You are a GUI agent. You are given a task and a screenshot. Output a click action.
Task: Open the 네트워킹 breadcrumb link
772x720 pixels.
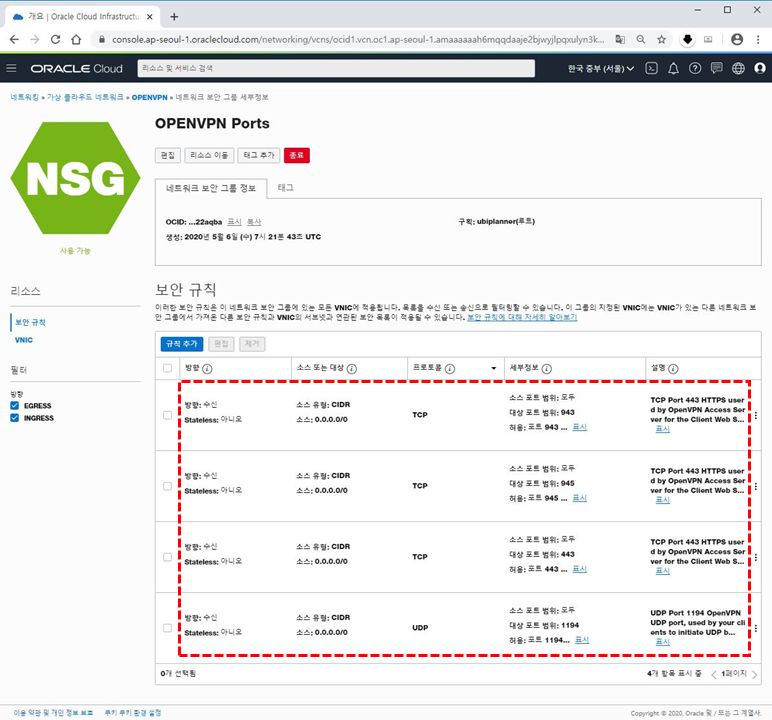[x=25, y=98]
